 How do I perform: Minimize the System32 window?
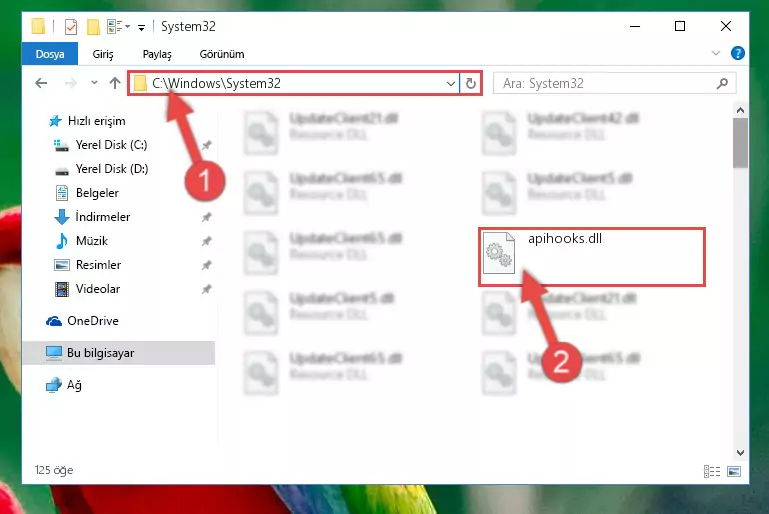[635, 26]
